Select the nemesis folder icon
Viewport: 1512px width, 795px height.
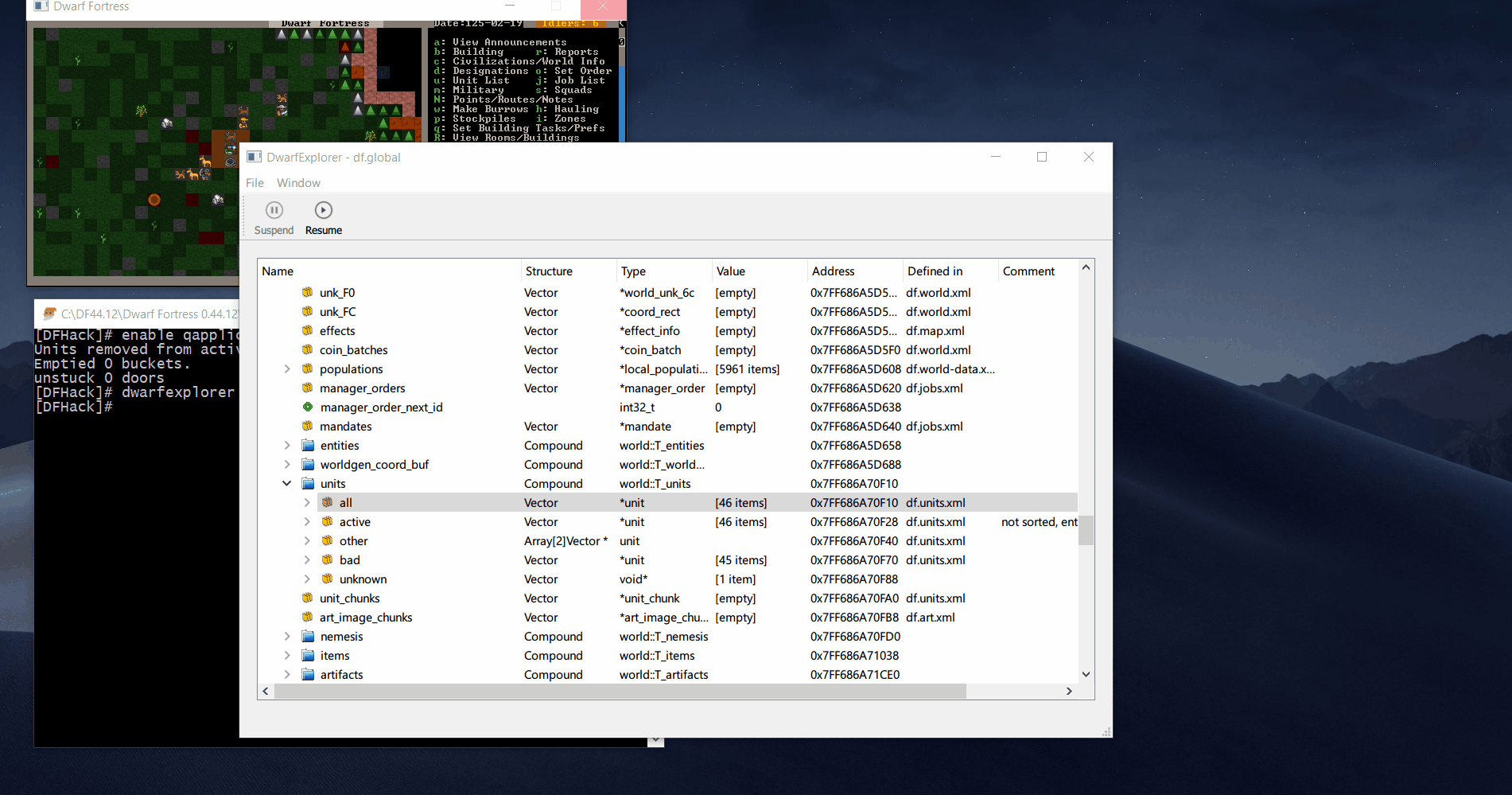click(309, 637)
